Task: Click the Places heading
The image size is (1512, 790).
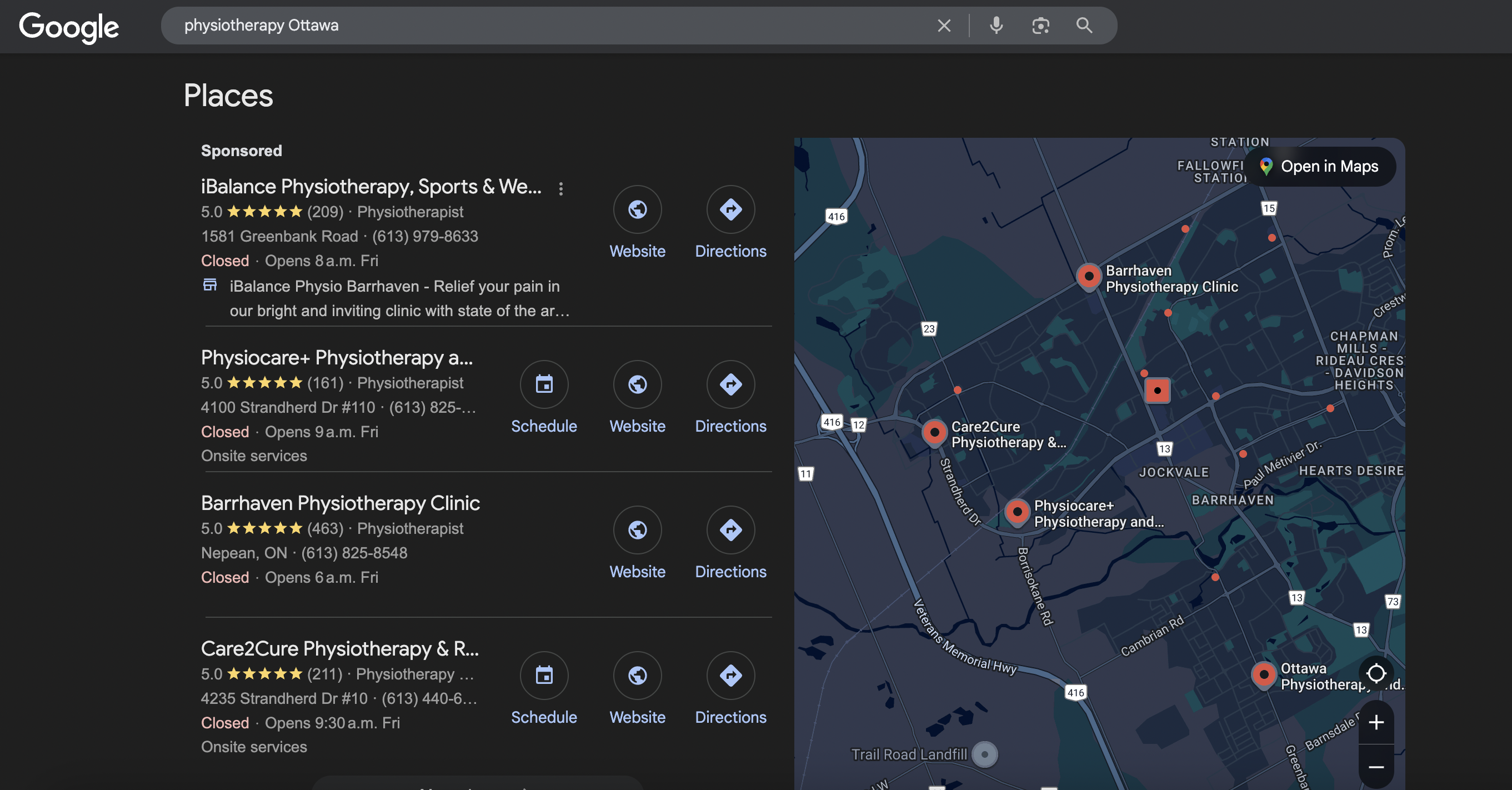Action: pos(228,96)
